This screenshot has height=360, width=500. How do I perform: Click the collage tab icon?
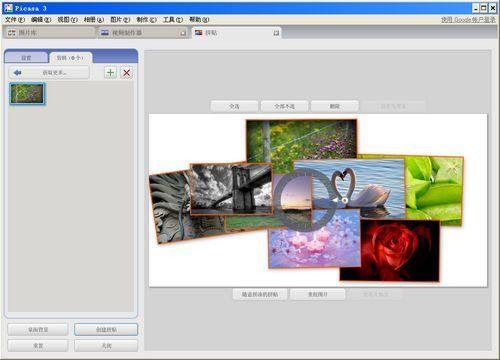(x=199, y=33)
